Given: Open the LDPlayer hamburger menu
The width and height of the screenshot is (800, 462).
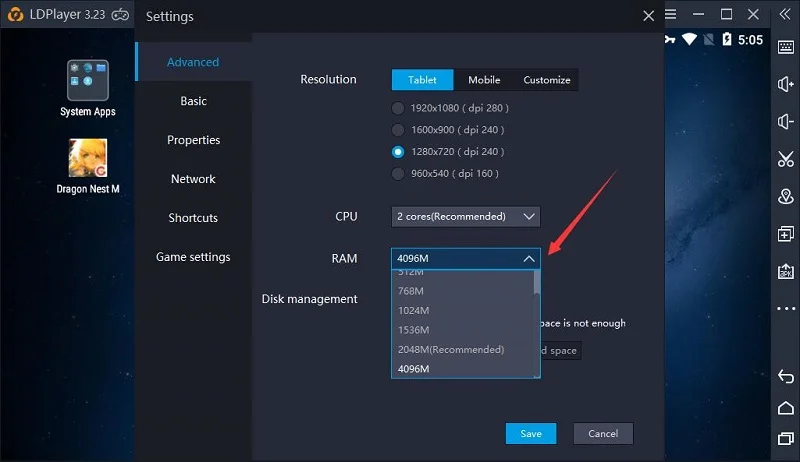Looking at the screenshot, I should tap(671, 14).
